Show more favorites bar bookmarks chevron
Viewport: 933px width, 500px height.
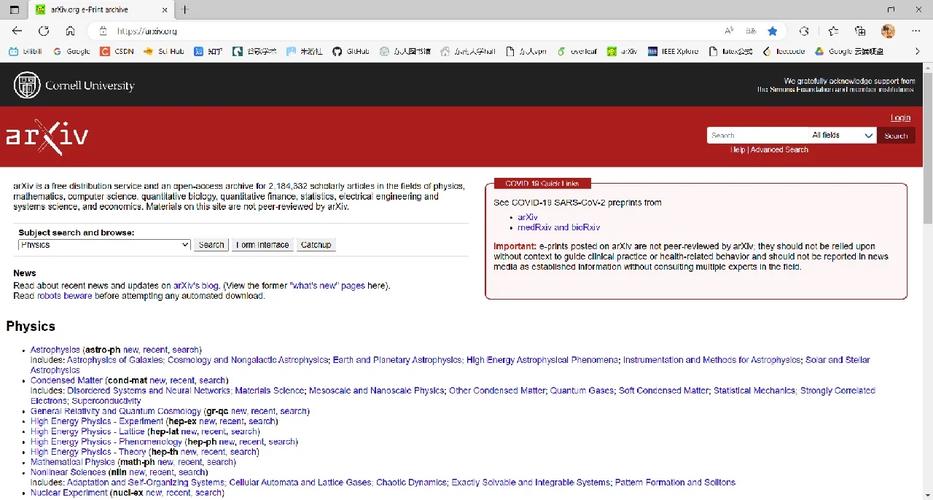click(917, 52)
